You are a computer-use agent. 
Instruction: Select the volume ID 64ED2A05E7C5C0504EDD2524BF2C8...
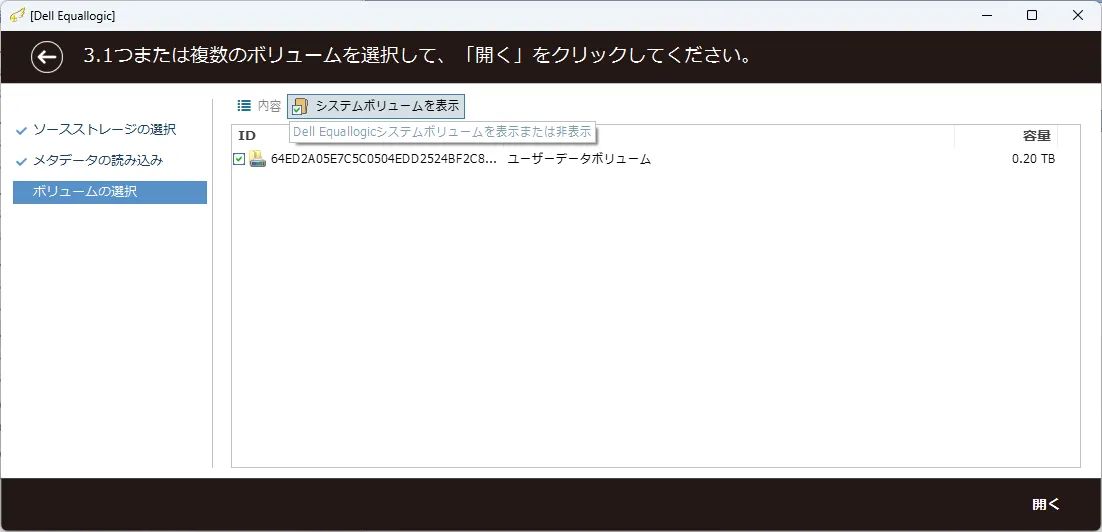coord(384,160)
